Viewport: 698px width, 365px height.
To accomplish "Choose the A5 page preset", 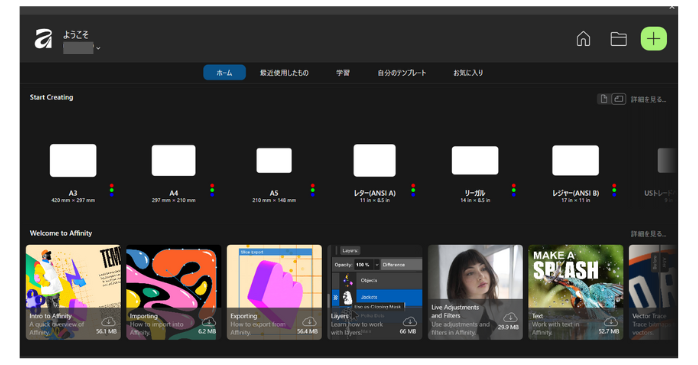I will [274, 160].
